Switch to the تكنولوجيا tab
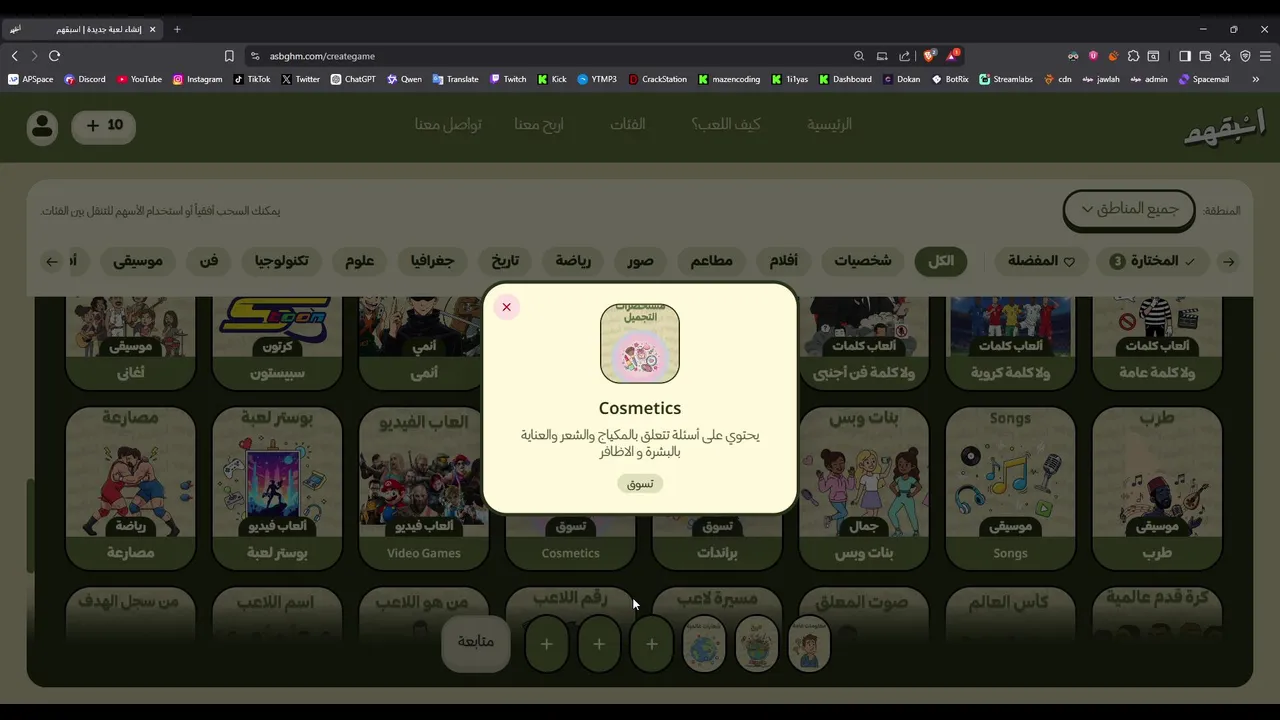This screenshot has height=720, width=1280. click(x=281, y=261)
